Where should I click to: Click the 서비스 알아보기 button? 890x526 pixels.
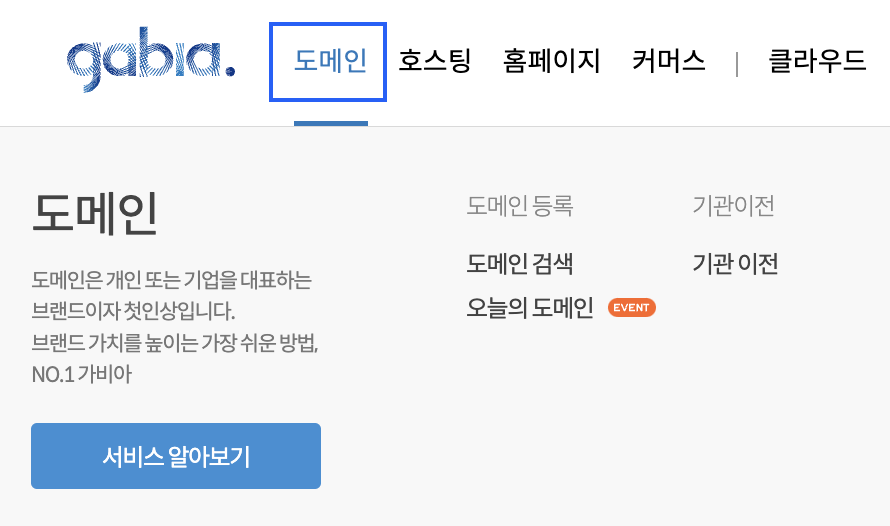[x=176, y=456]
